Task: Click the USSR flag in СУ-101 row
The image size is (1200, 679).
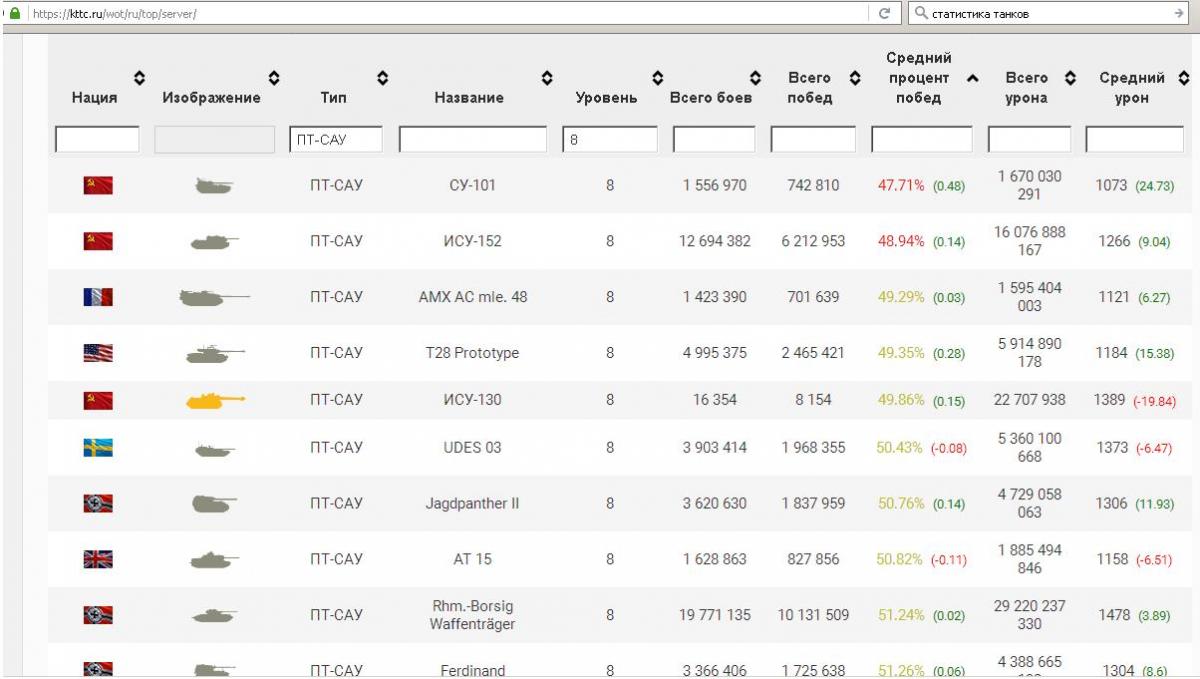Action: click(x=98, y=185)
